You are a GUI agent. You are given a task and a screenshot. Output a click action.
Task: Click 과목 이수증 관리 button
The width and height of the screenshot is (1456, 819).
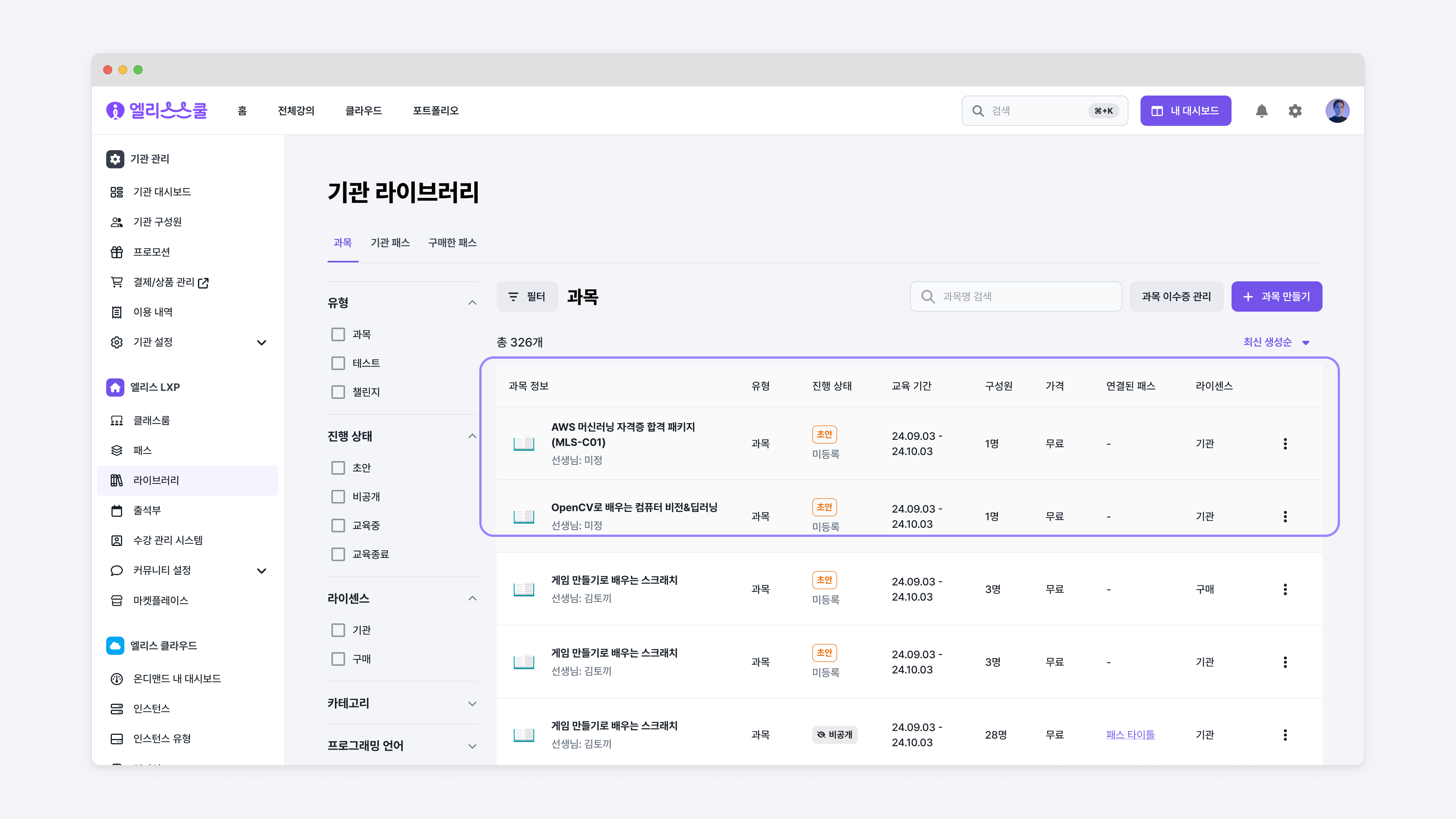tap(1176, 297)
